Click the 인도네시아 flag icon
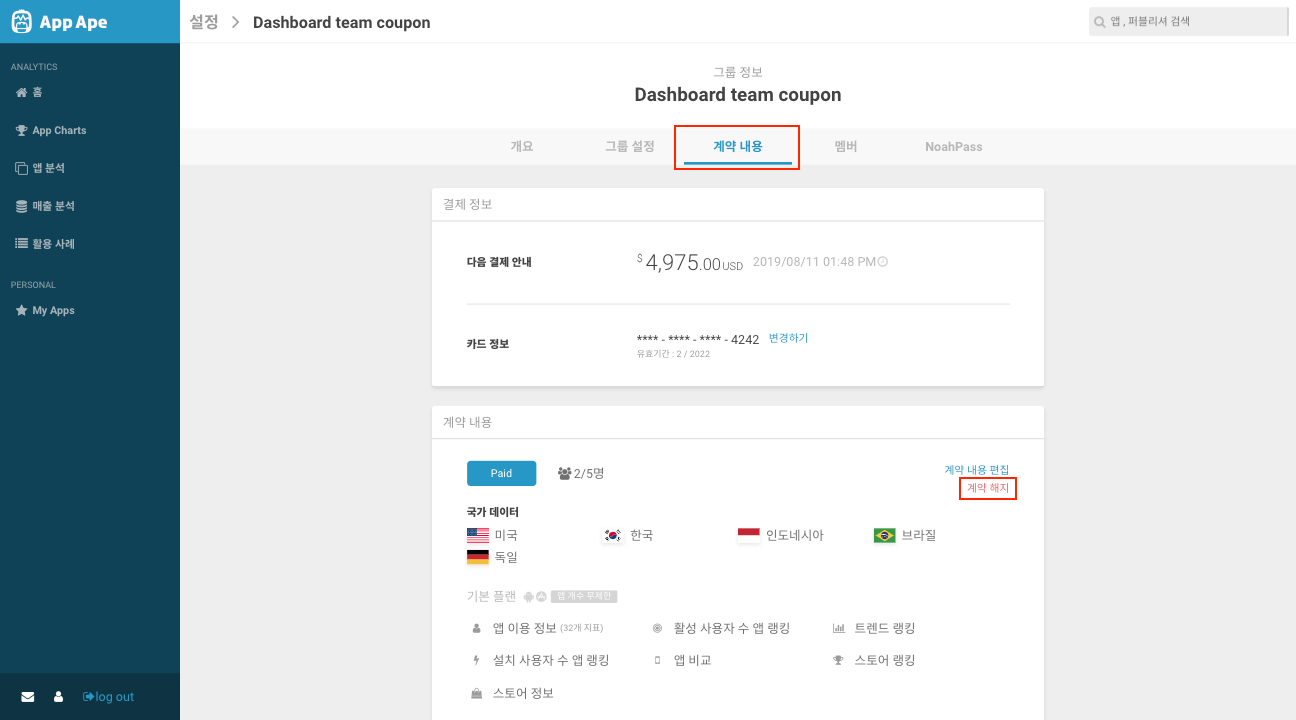This screenshot has height=720, width=1296. [749, 535]
